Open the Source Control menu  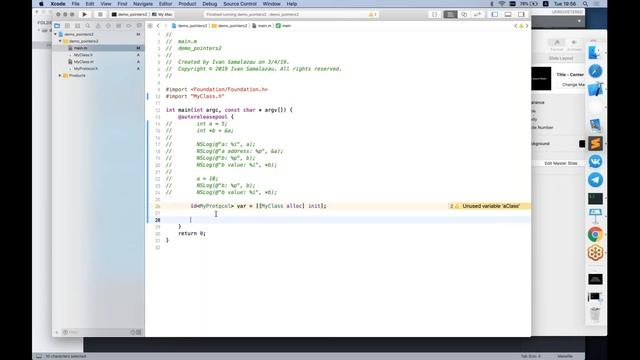click(240, 4)
